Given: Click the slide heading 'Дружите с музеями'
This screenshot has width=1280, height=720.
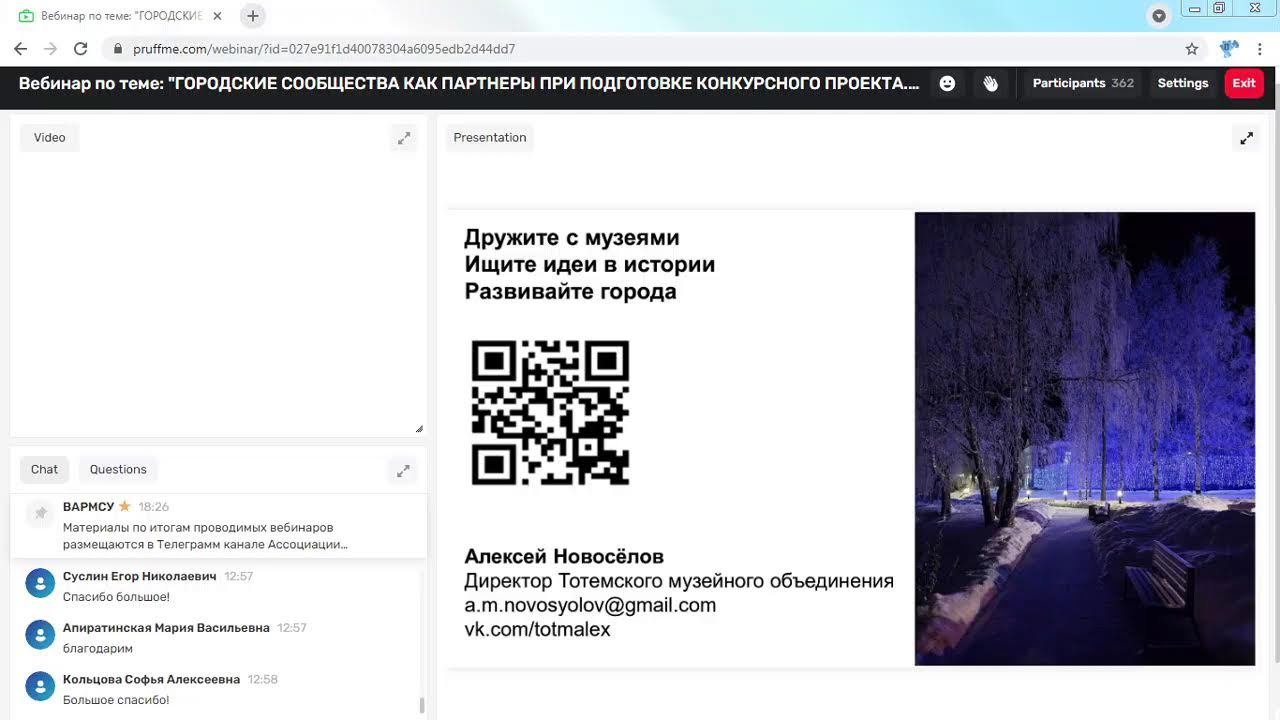Looking at the screenshot, I should click(x=572, y=238).
